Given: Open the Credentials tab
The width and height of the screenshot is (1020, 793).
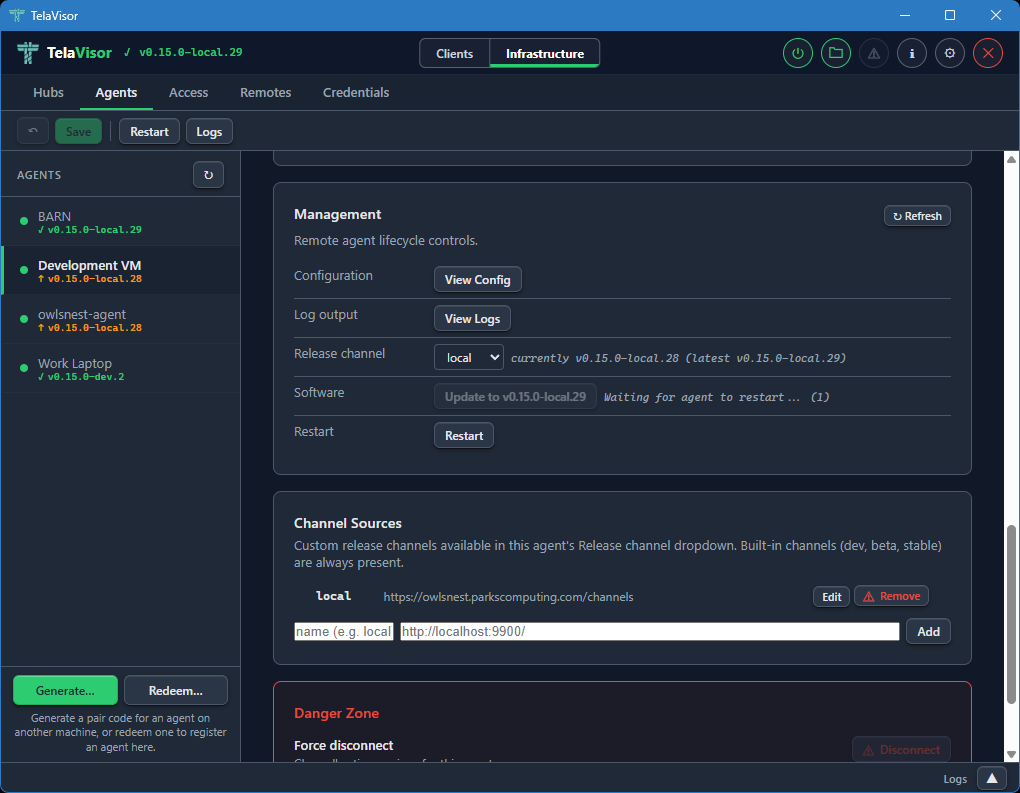Looking at the screenshot, I should coord(356,92).
